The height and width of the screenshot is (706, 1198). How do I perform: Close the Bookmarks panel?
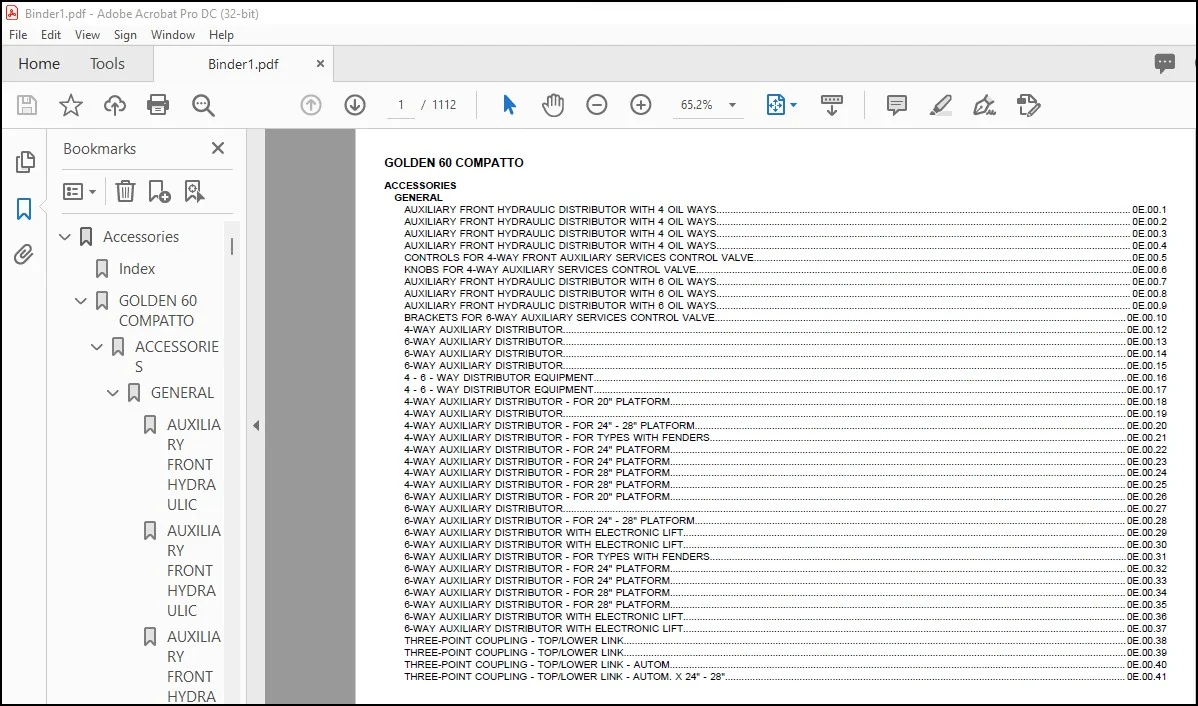pos(218,148)
